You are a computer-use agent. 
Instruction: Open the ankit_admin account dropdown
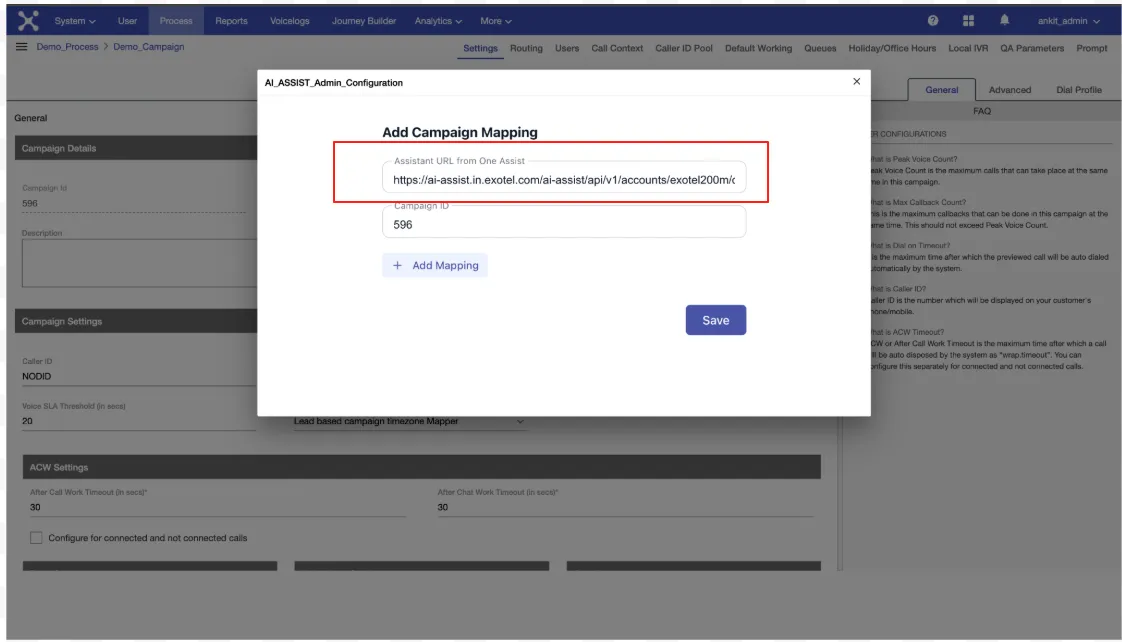click(1069, 21)
